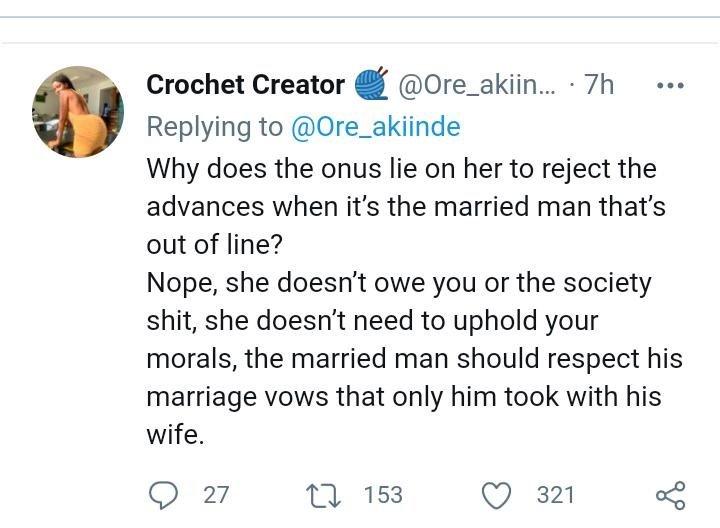Screen dimensions: 720x528
Task: Open the three-dot more options menu
Action: [669, 86]
